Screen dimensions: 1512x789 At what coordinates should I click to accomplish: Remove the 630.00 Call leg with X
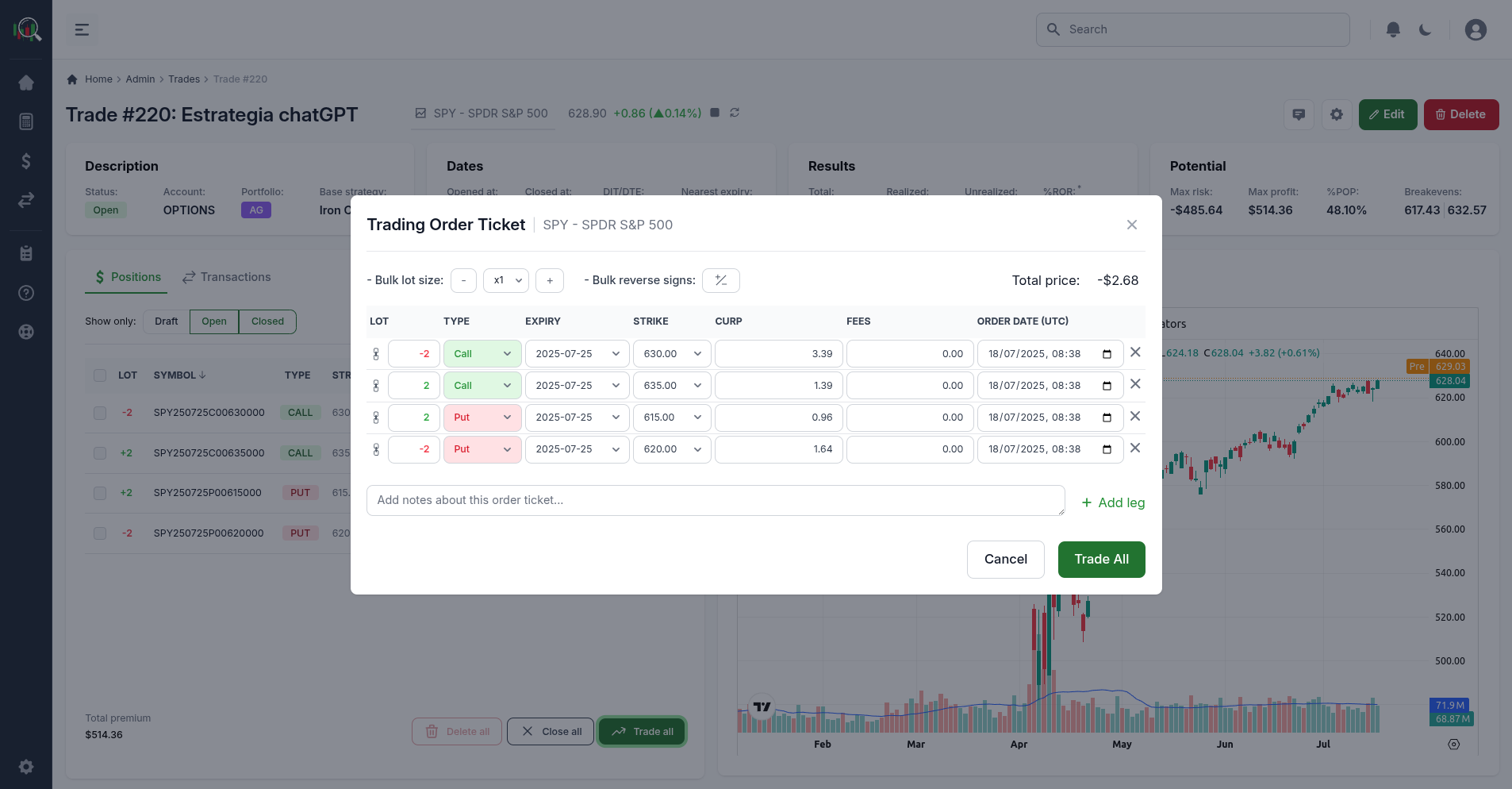click(1135, 352)
